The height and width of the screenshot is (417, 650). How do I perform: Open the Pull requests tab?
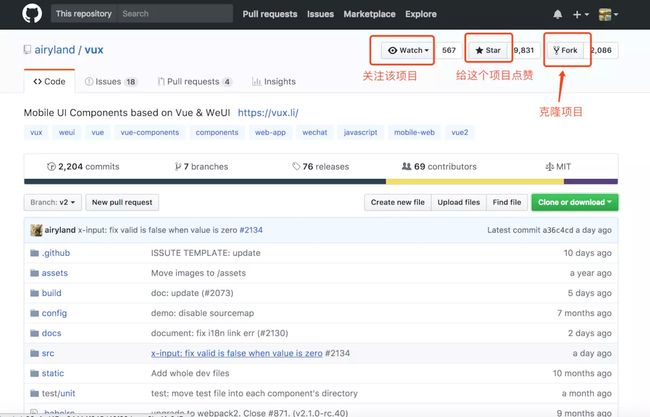pyautogui.click(x=194, y=82)
